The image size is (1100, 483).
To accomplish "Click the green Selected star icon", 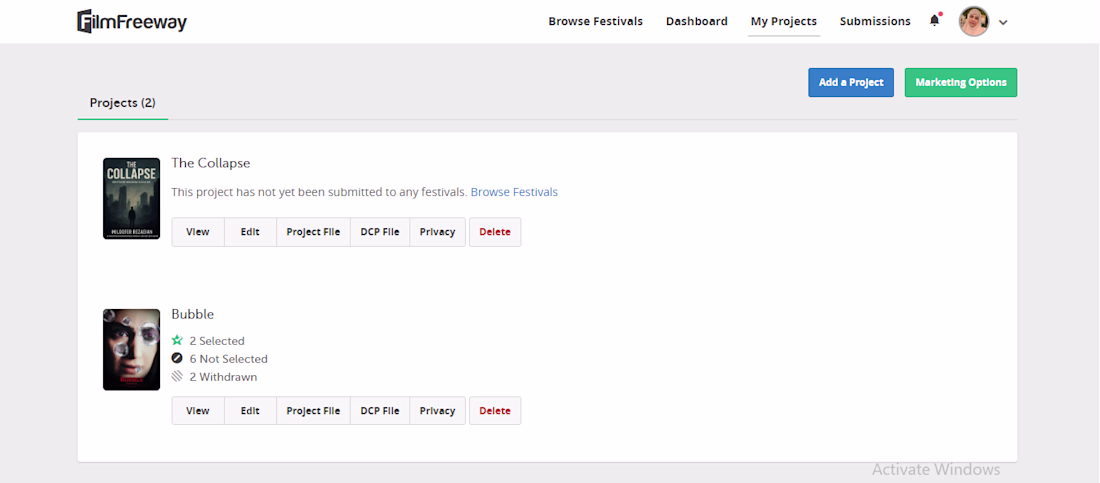I will click(x=177, y=340).
